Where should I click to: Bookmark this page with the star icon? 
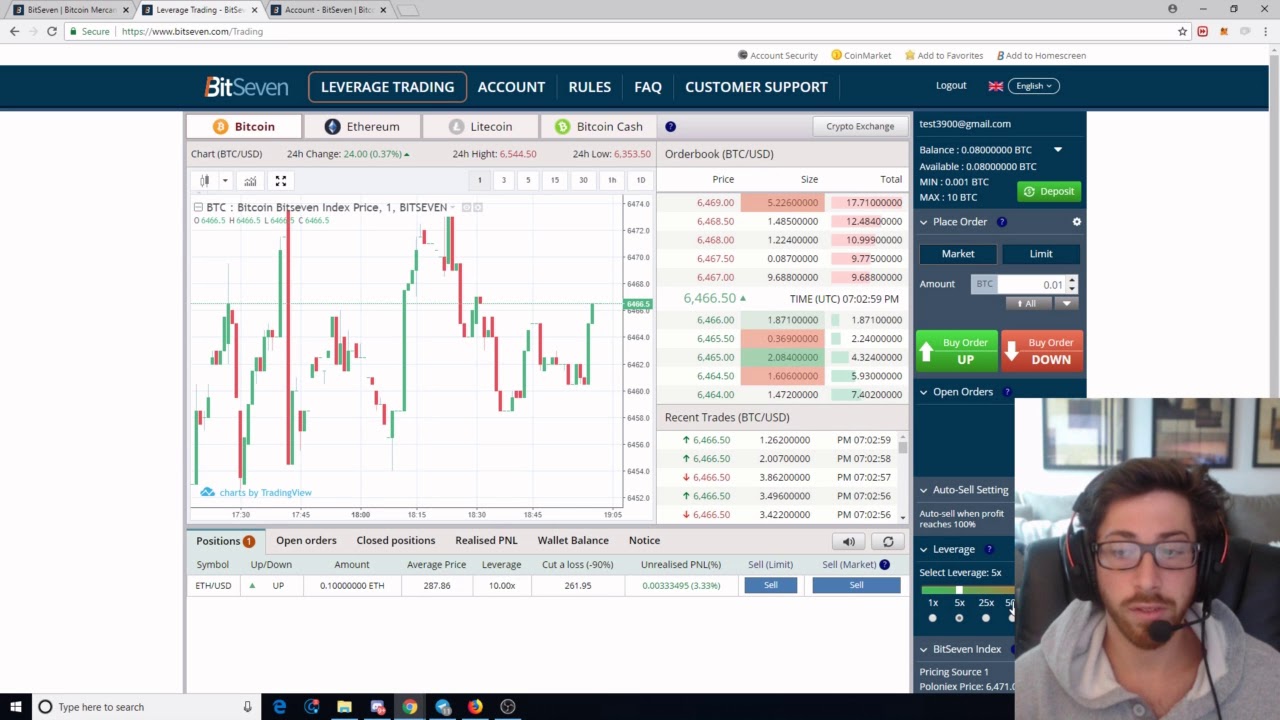tap(1183, 31)
